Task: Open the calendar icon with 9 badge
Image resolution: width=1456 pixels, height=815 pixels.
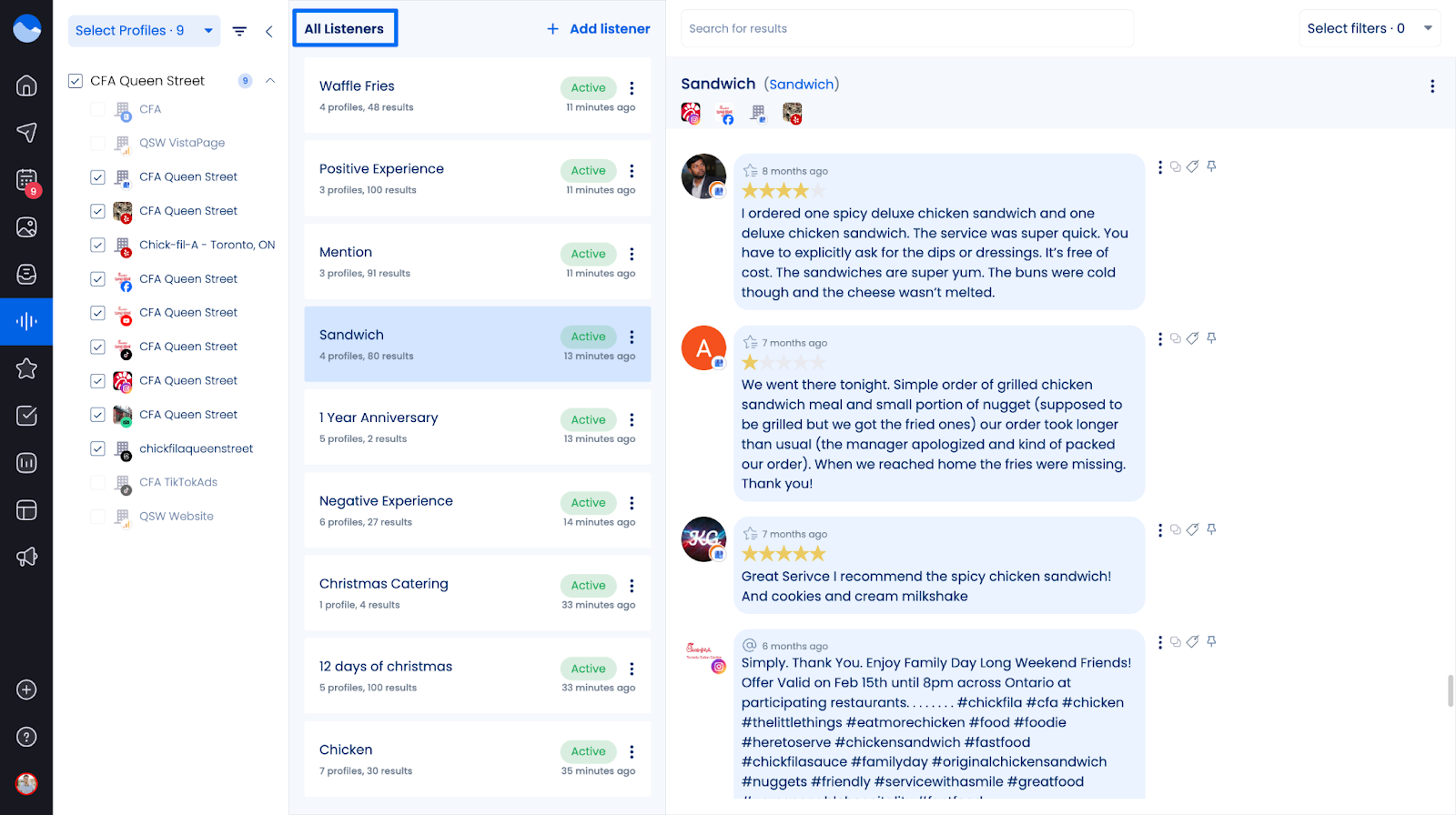Action: tap(26, 180)
